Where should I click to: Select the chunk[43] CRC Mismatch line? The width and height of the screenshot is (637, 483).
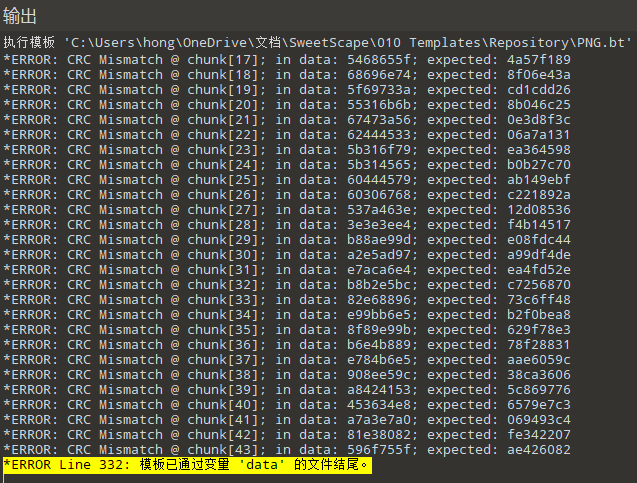[287, 450]
